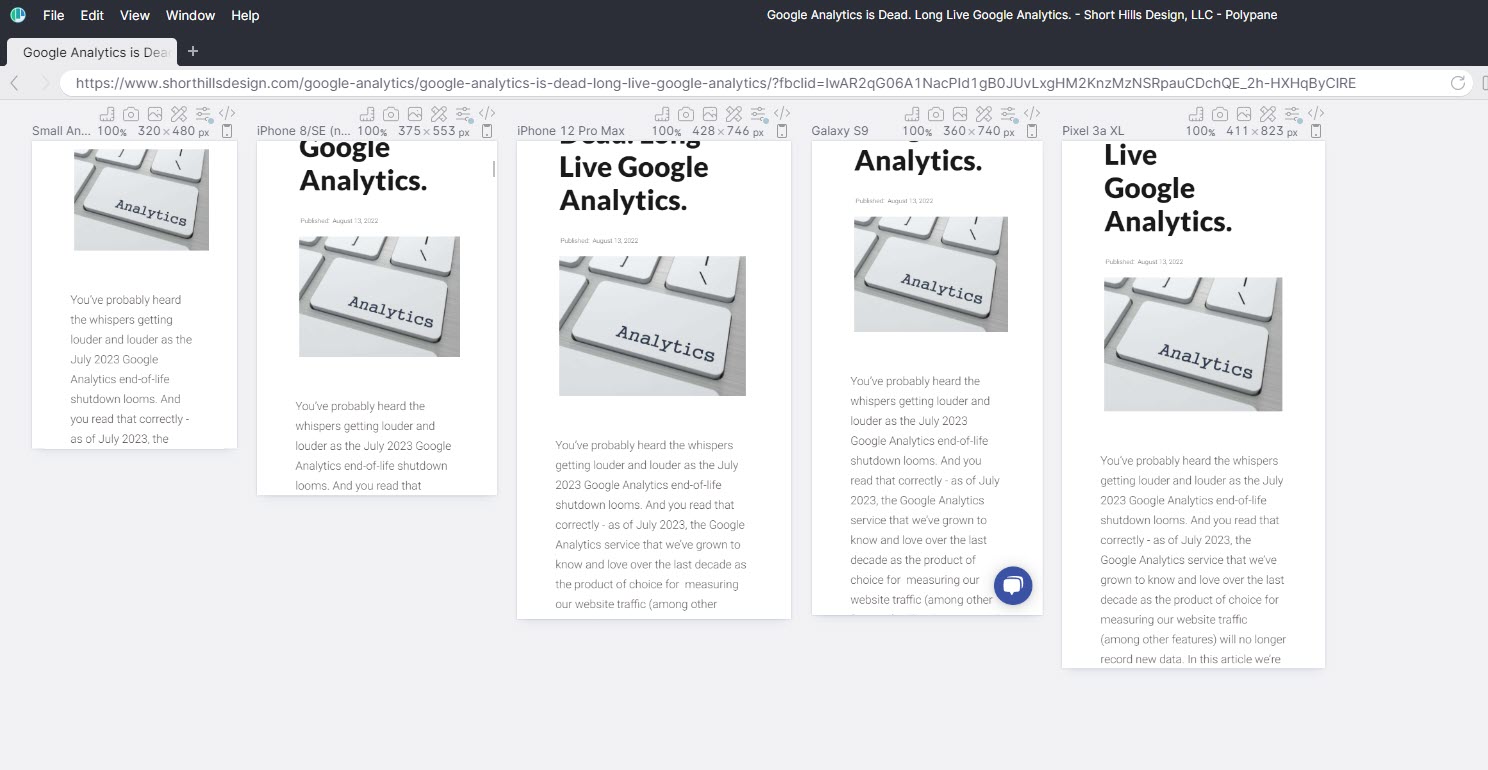Click the Polypane logo icon

18,15
